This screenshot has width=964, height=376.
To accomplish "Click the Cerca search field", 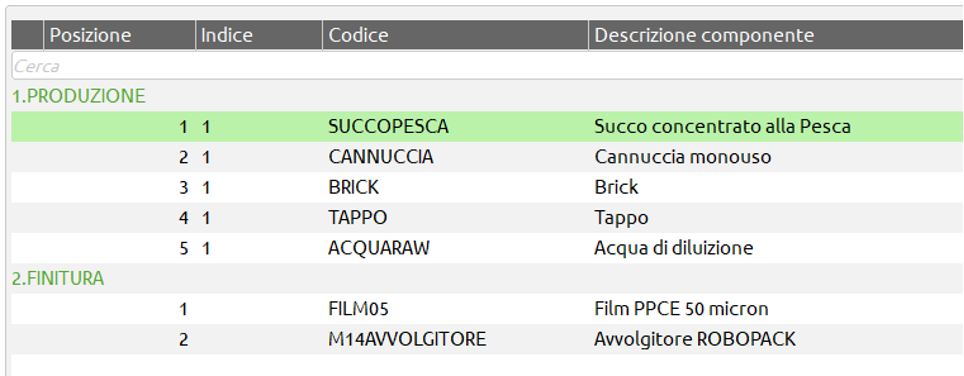I will pos(487,66).
